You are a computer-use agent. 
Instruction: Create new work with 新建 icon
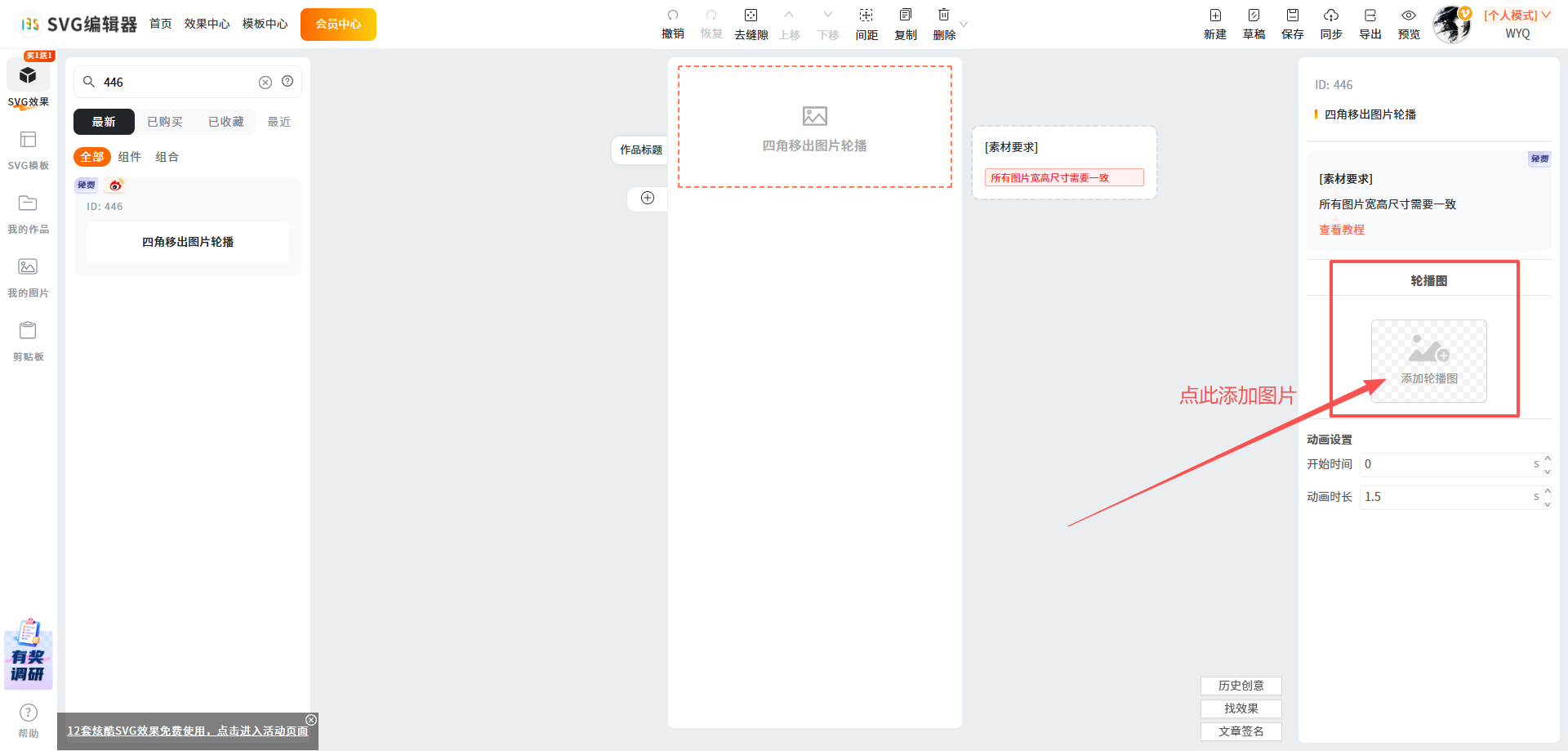(1215, 16)
